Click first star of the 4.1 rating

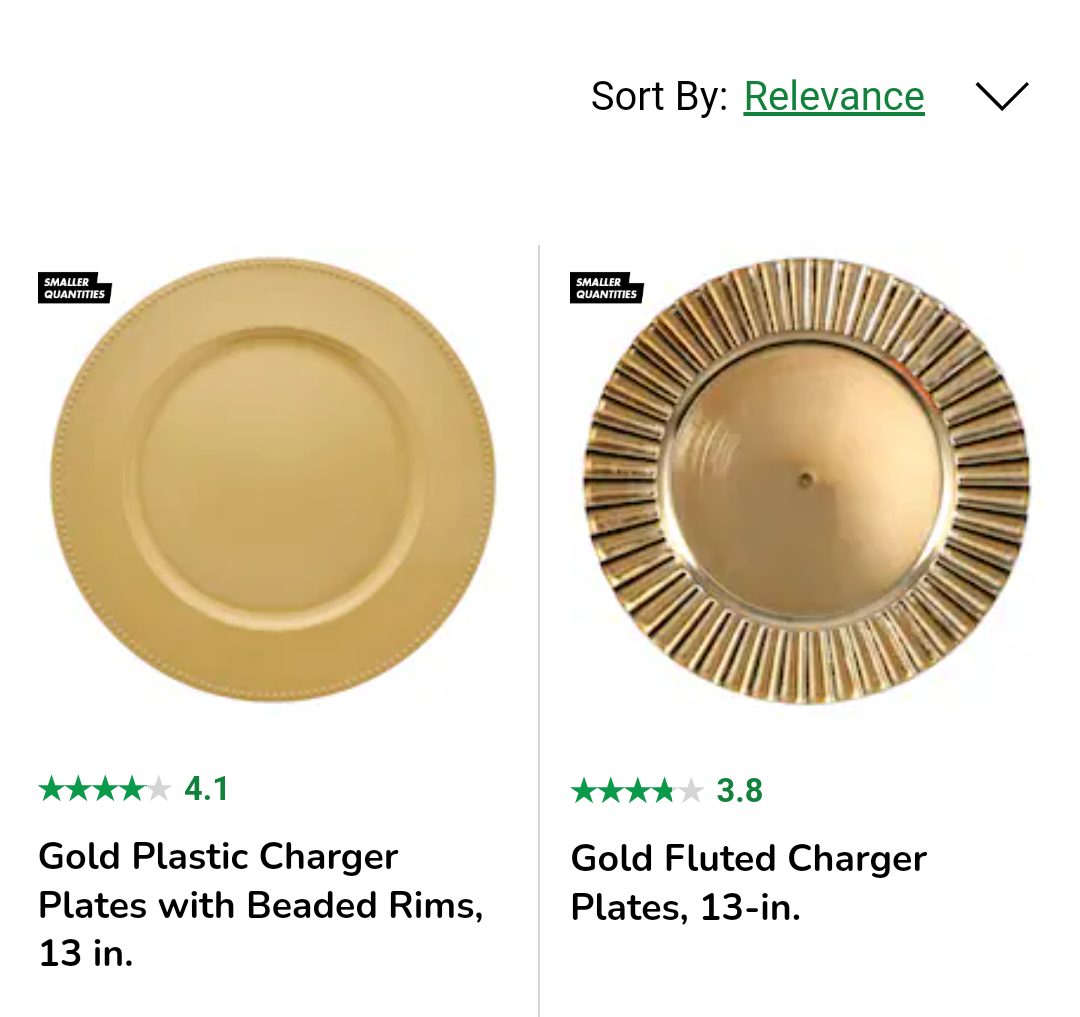[x=51, y=790]
